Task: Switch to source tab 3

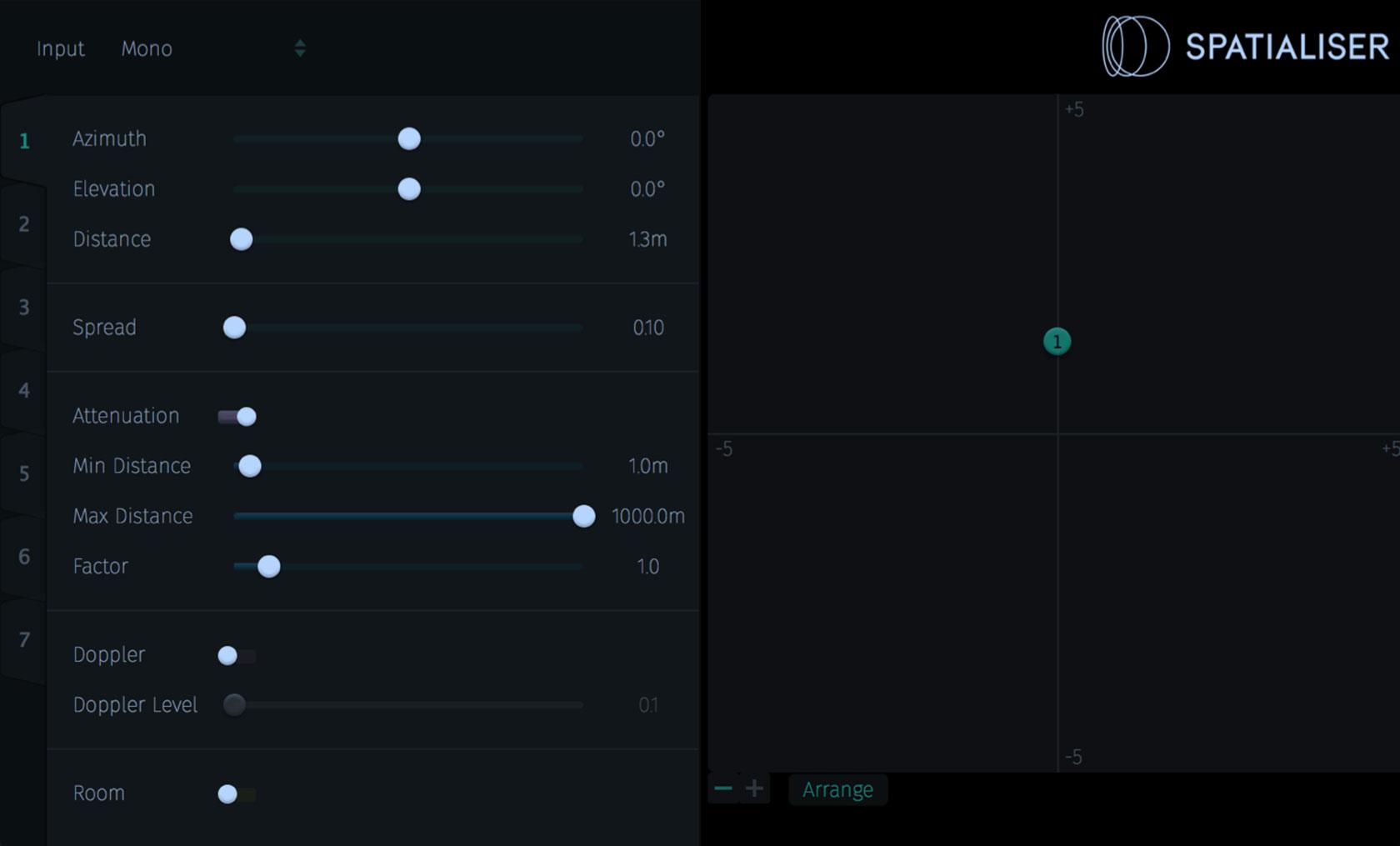Action: (24, 308)
